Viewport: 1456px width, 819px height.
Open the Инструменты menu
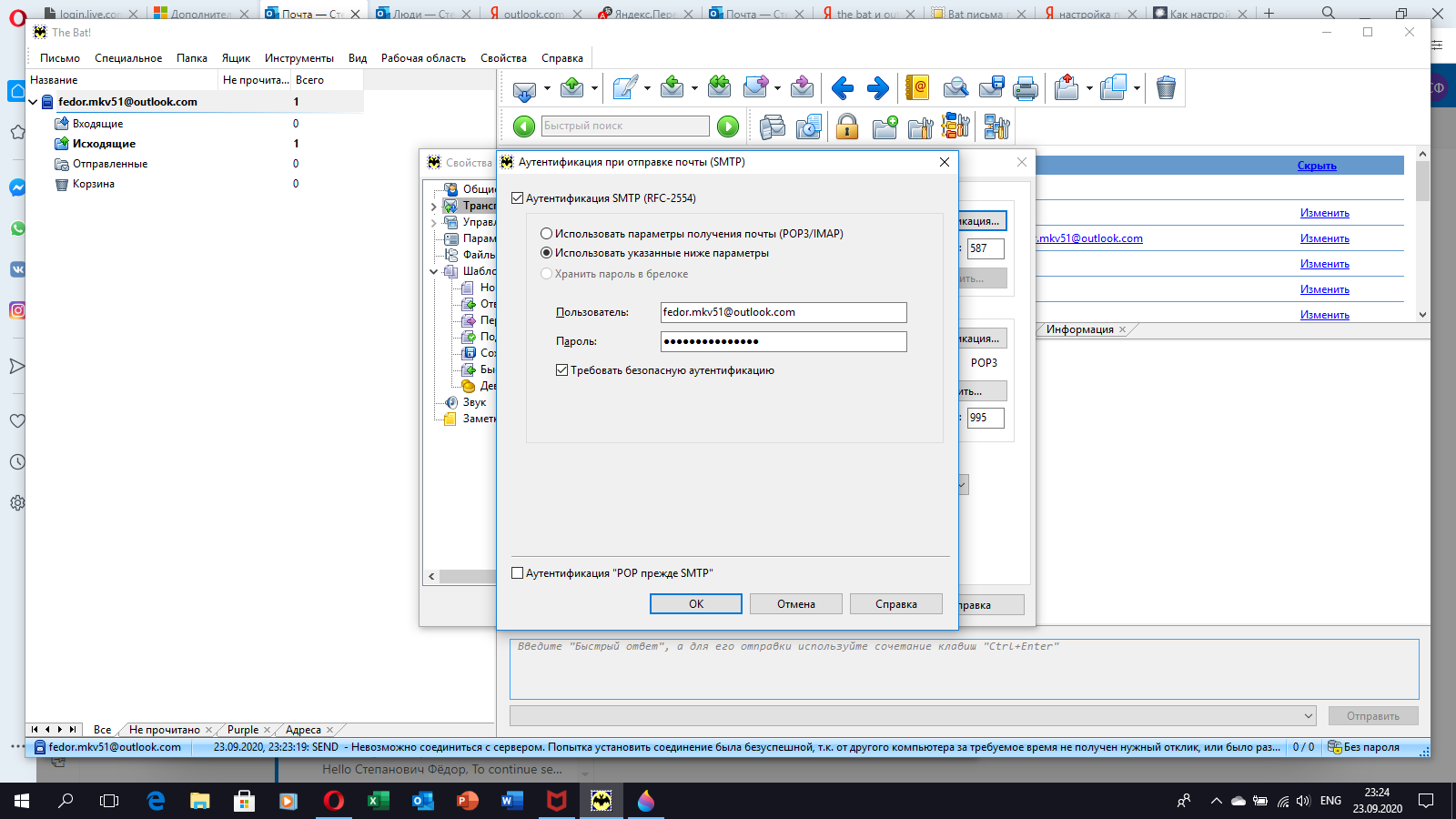(x=299, y=58)
